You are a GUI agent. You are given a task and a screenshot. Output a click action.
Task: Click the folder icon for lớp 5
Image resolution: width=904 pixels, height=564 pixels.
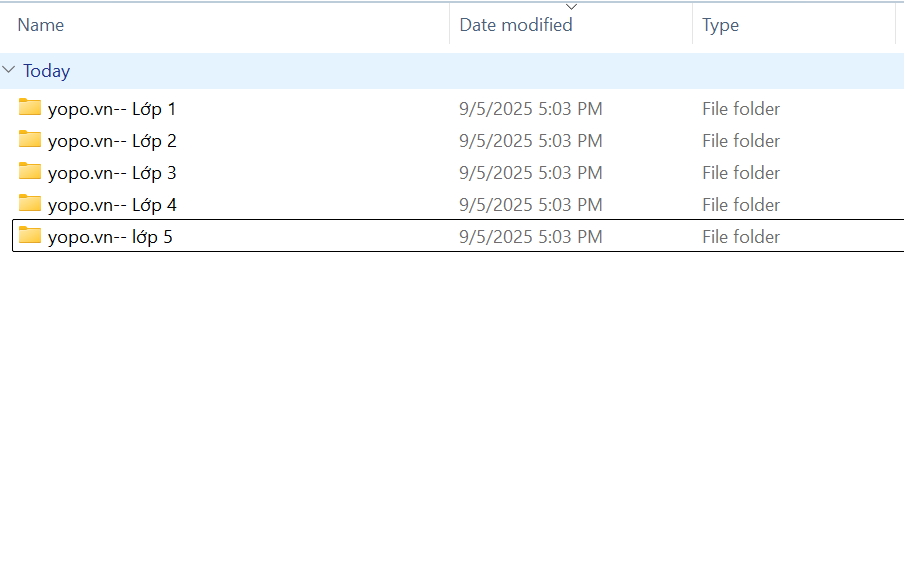pyautogui.click(x=30, y=236)
